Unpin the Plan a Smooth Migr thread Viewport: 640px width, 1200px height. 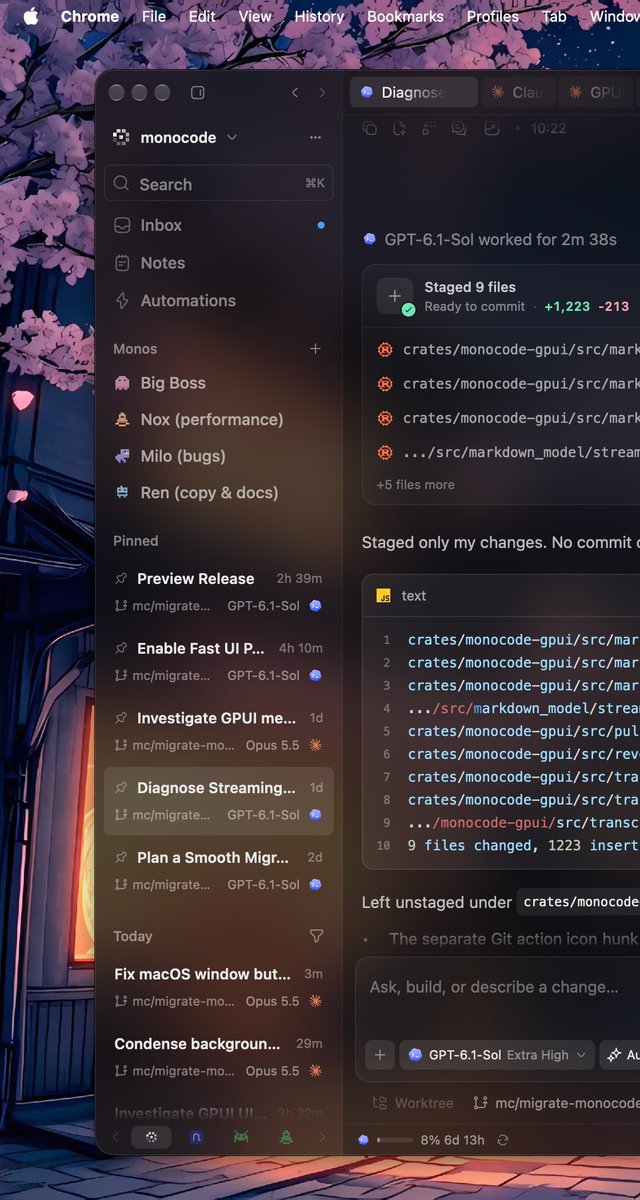pyautogui.click(x=121, y=857)
